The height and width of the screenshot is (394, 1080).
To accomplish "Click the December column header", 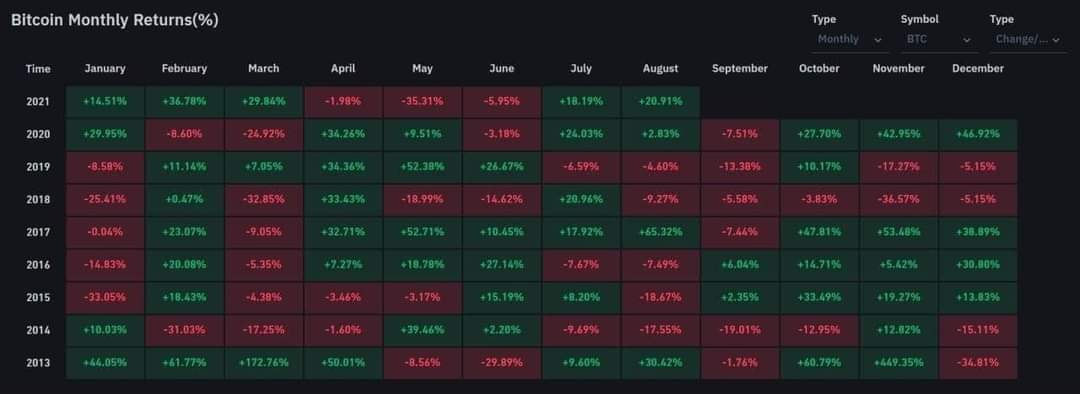I will point(978,68).
